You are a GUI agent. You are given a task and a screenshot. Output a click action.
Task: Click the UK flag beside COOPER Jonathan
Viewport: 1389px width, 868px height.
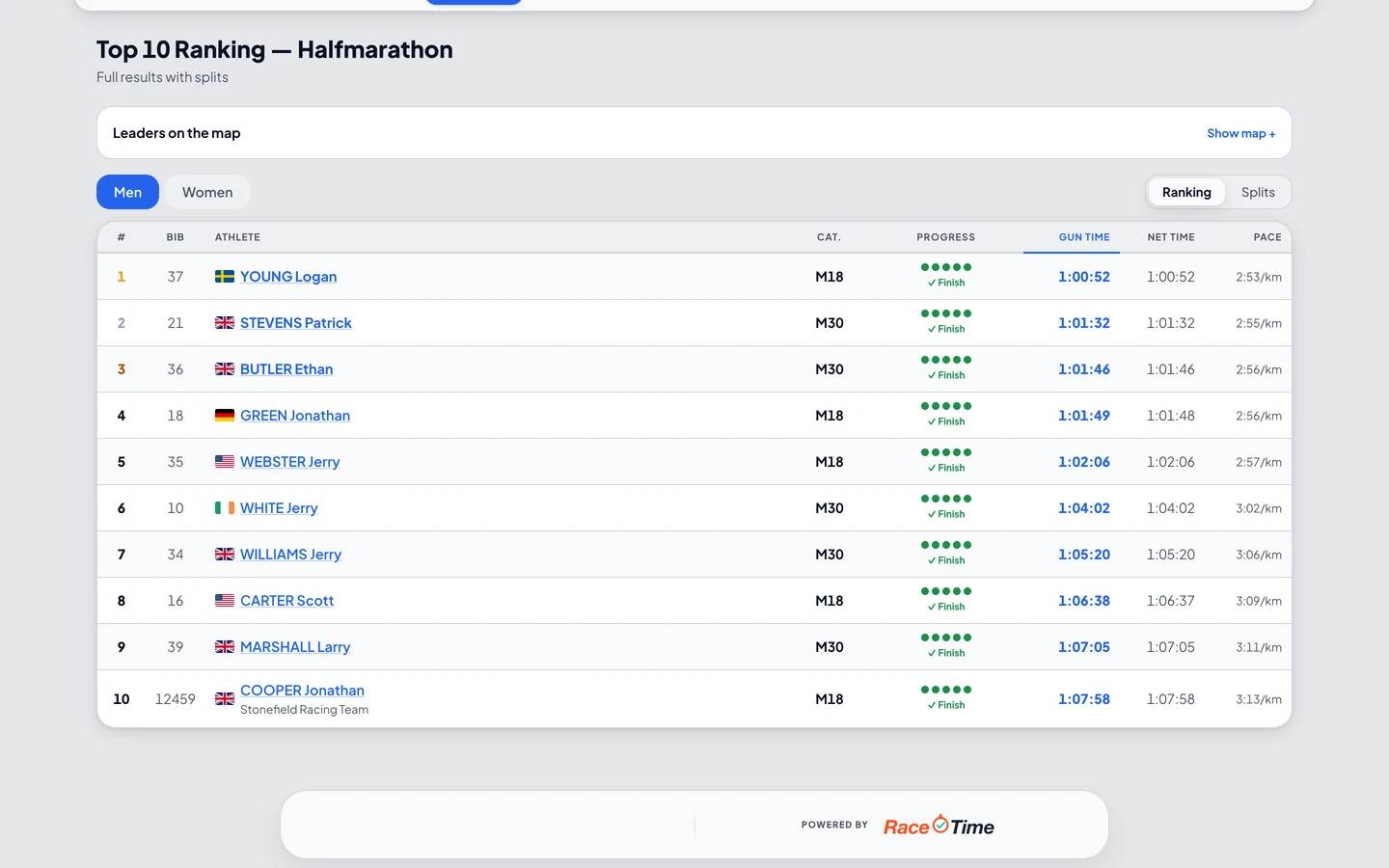point(225,699)
